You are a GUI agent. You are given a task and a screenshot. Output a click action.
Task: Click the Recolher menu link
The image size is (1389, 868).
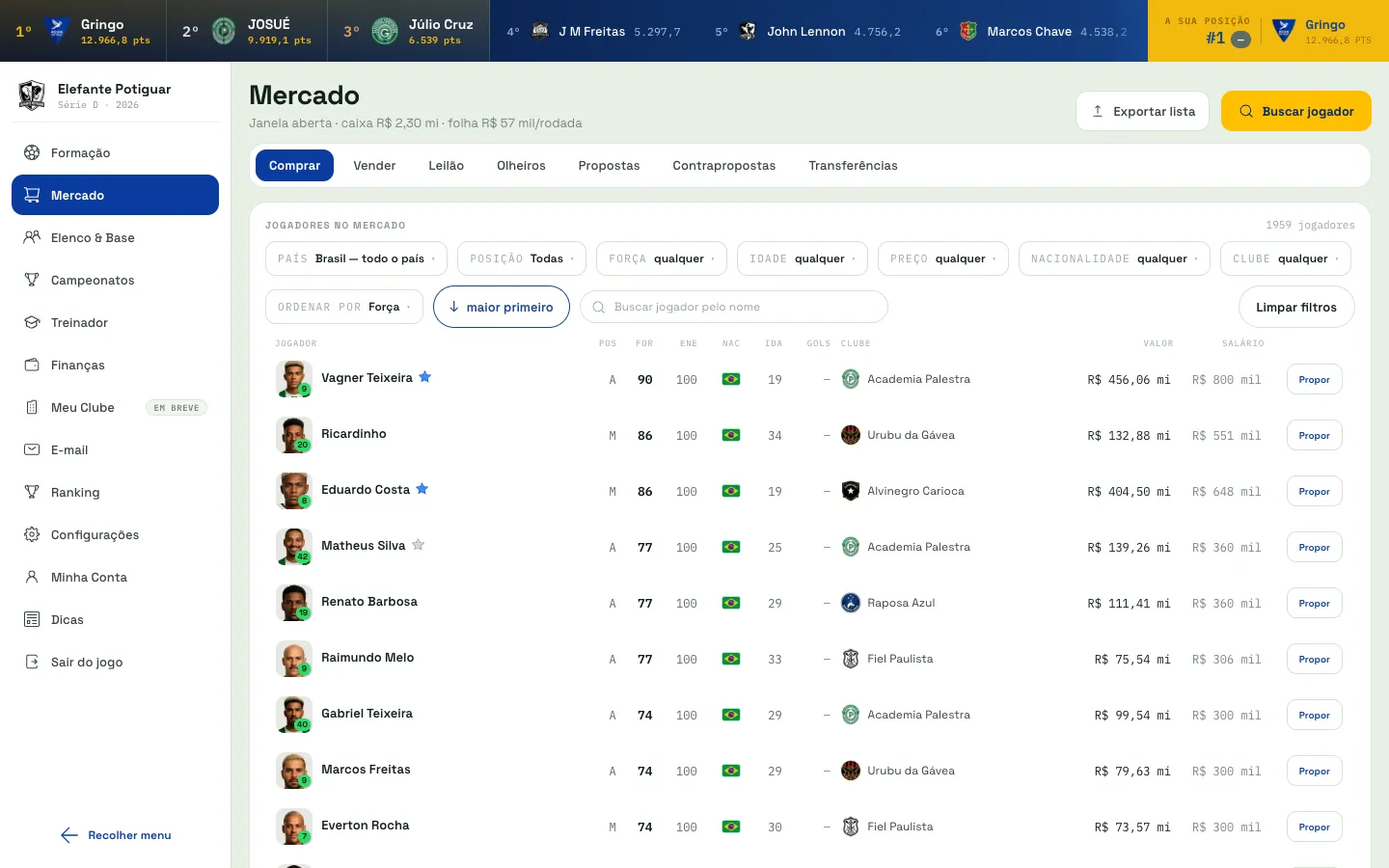click(116, 835)
